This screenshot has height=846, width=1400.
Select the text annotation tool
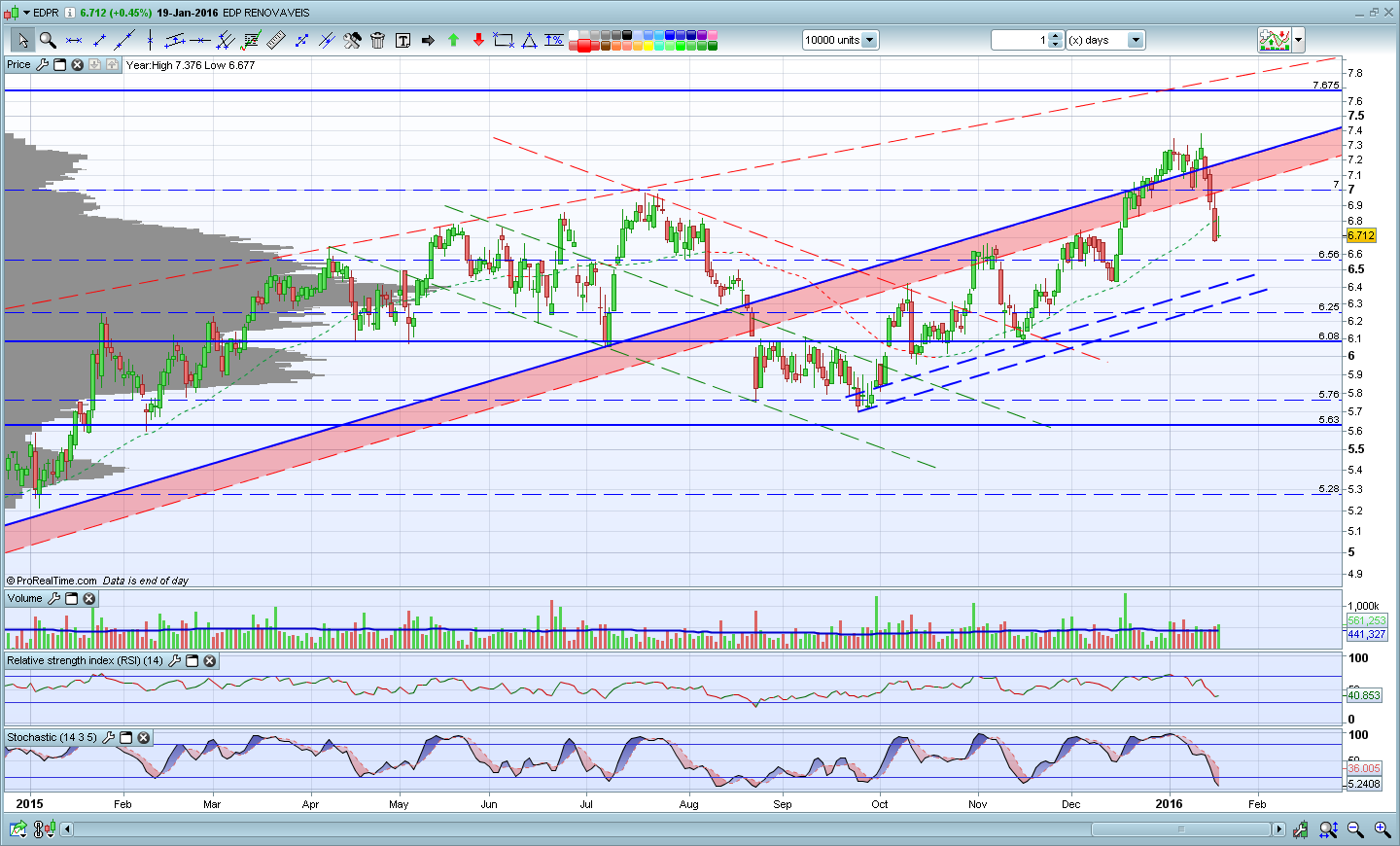click(x=402, y=40)
